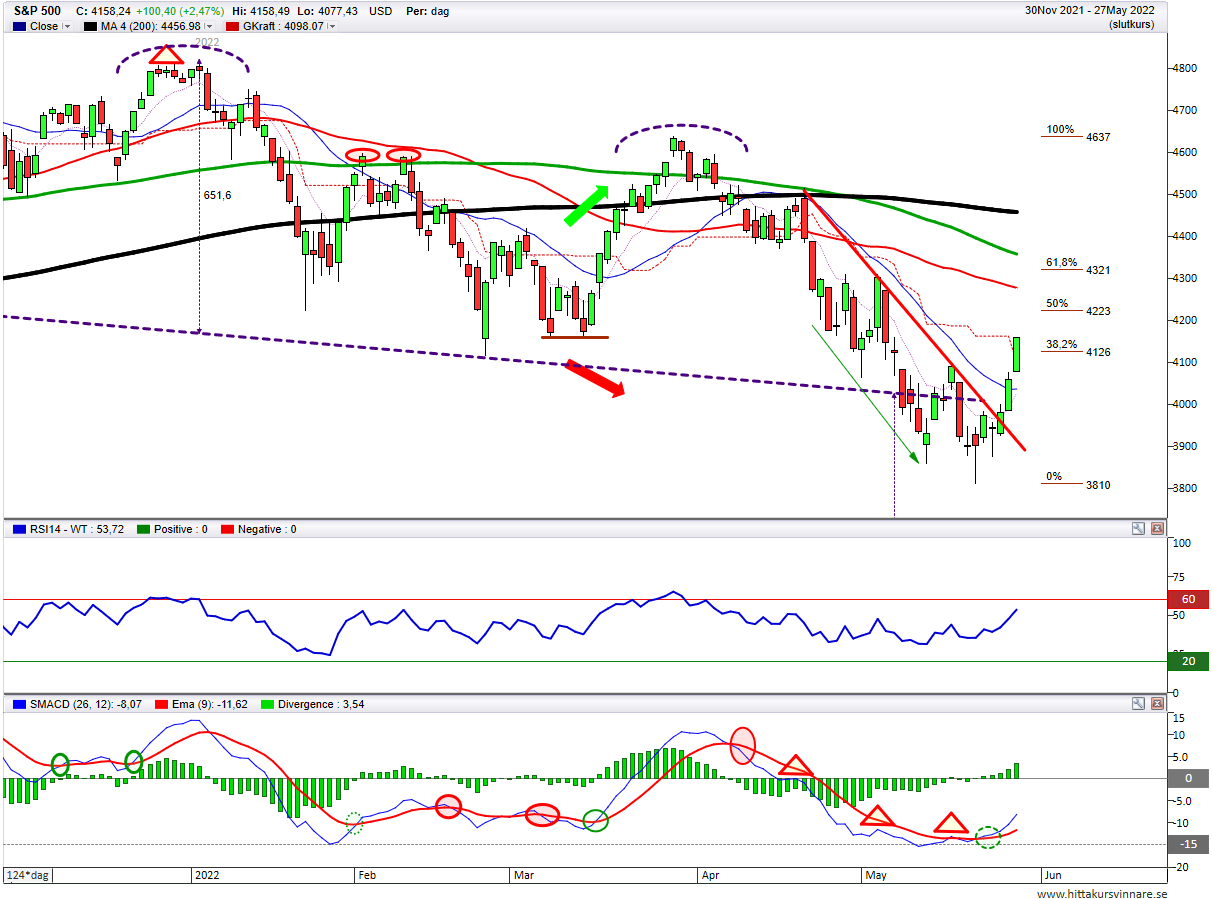Click the Feb label on time axis
The width and height of the screenshot is (1212, 899).
367,875
